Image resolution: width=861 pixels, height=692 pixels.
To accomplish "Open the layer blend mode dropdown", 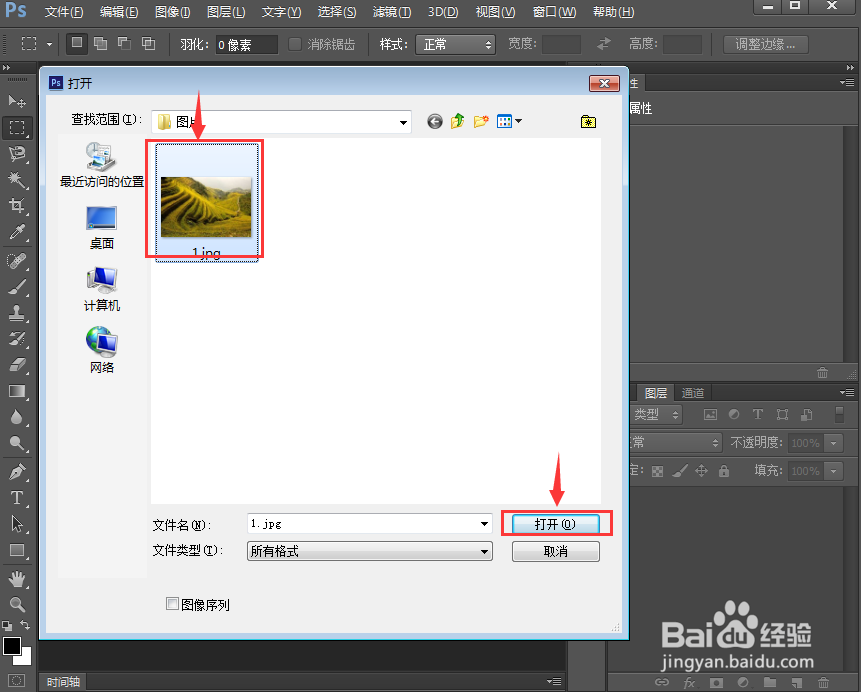I will click(x=675, y=442).
